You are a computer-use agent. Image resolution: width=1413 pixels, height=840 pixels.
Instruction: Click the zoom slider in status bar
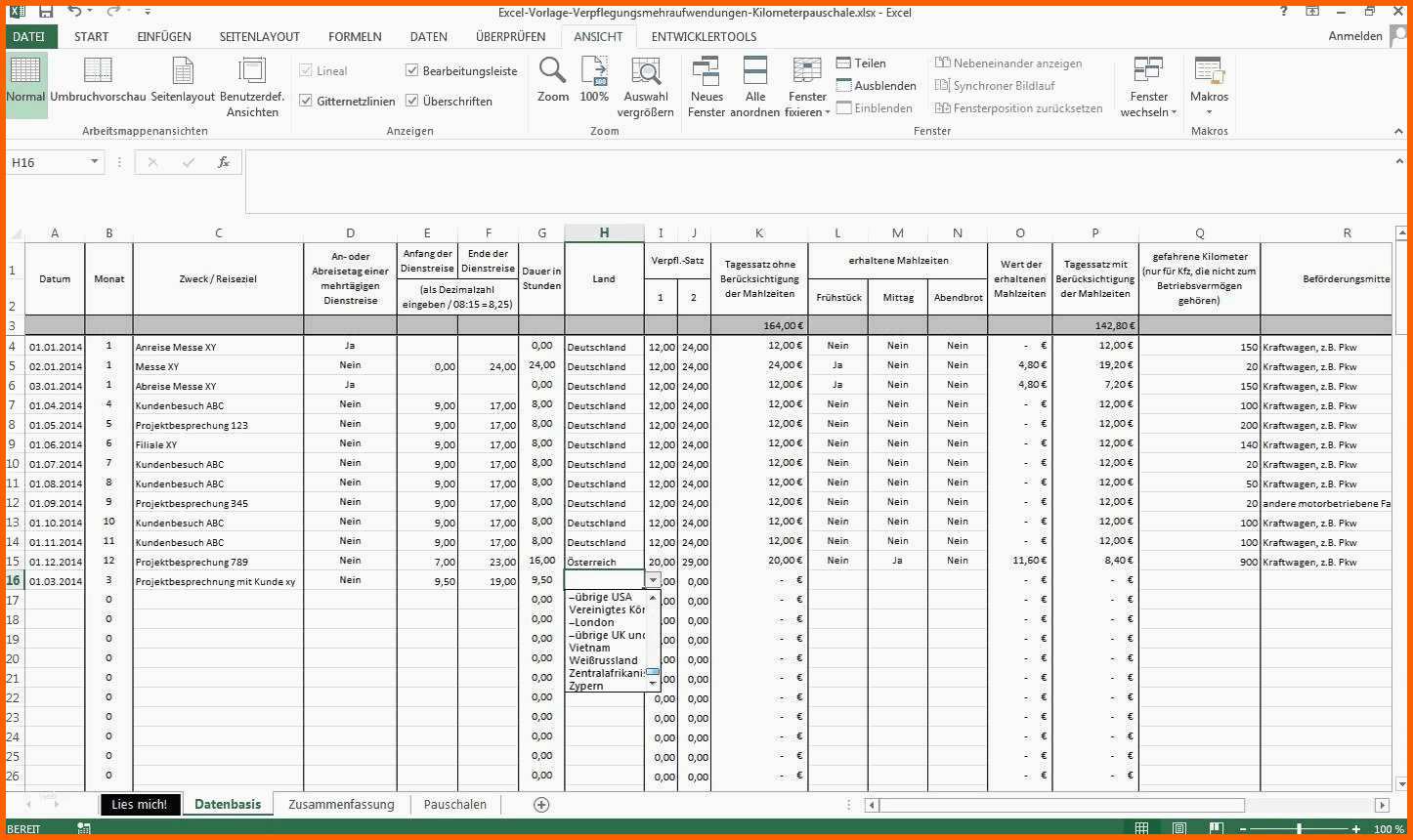coord(1299,829)
